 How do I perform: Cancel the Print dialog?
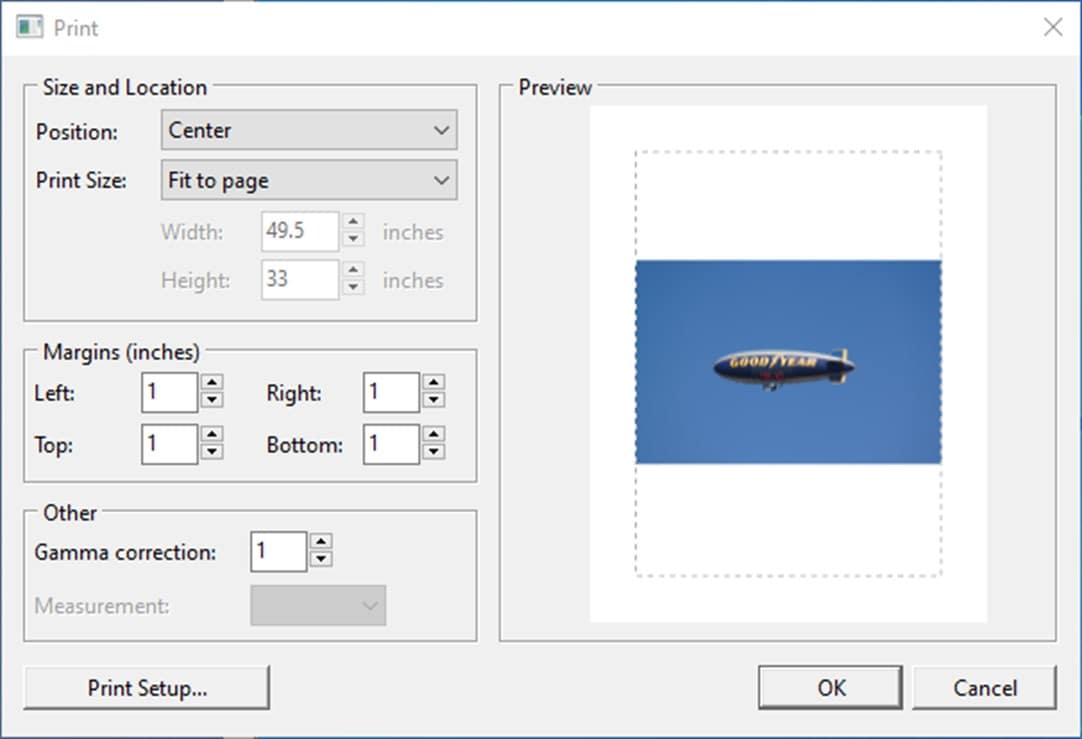point(985,687)
